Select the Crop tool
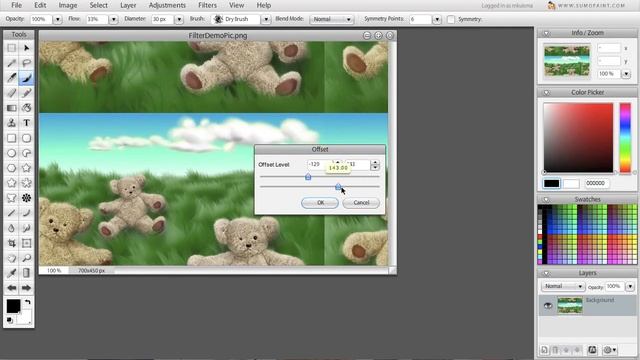 pos(11,243)
